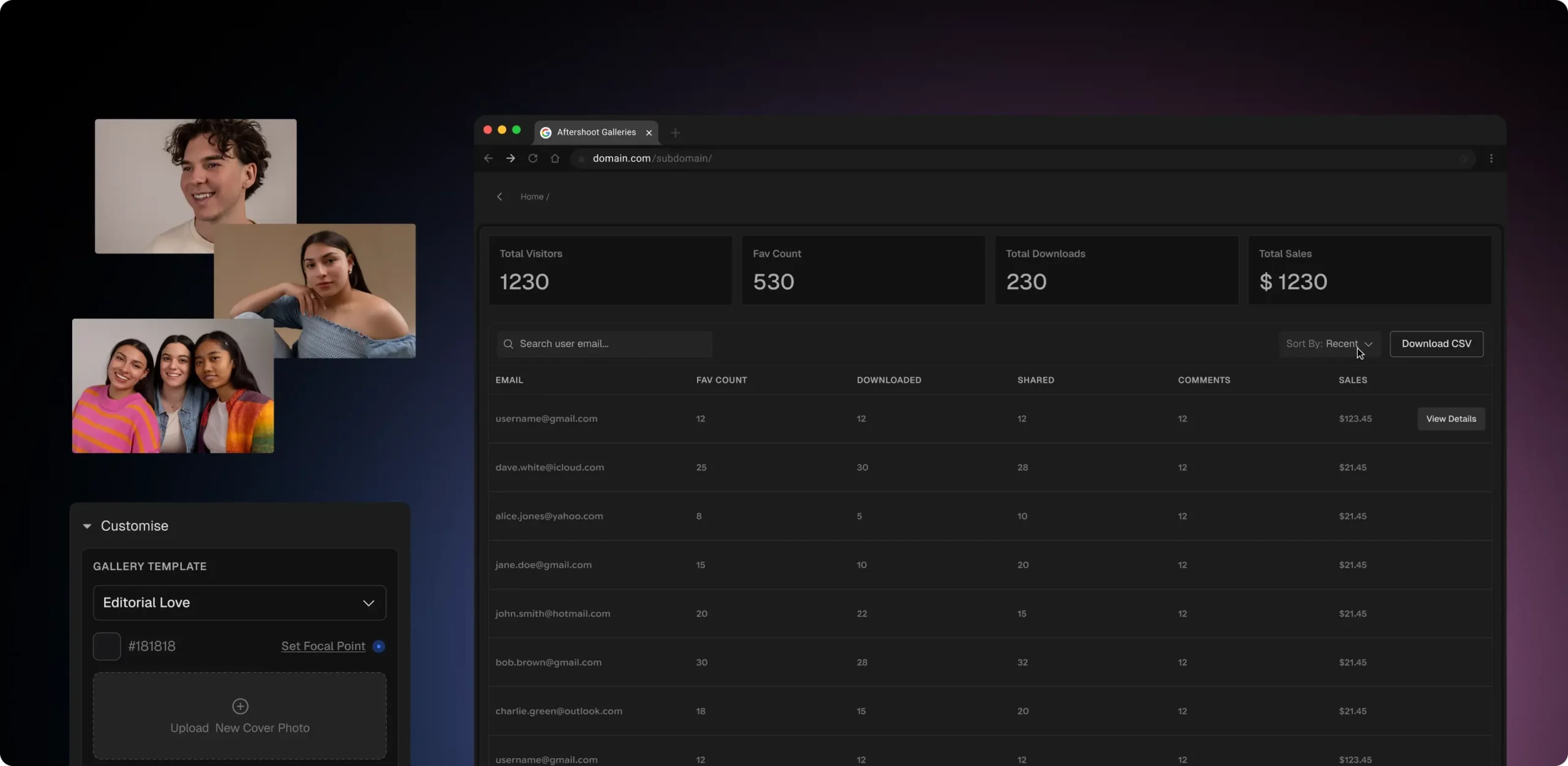The image size is (1568, 766).
Task: Select the charlie.green@outlook.com email
Action: tap(559, 712)
